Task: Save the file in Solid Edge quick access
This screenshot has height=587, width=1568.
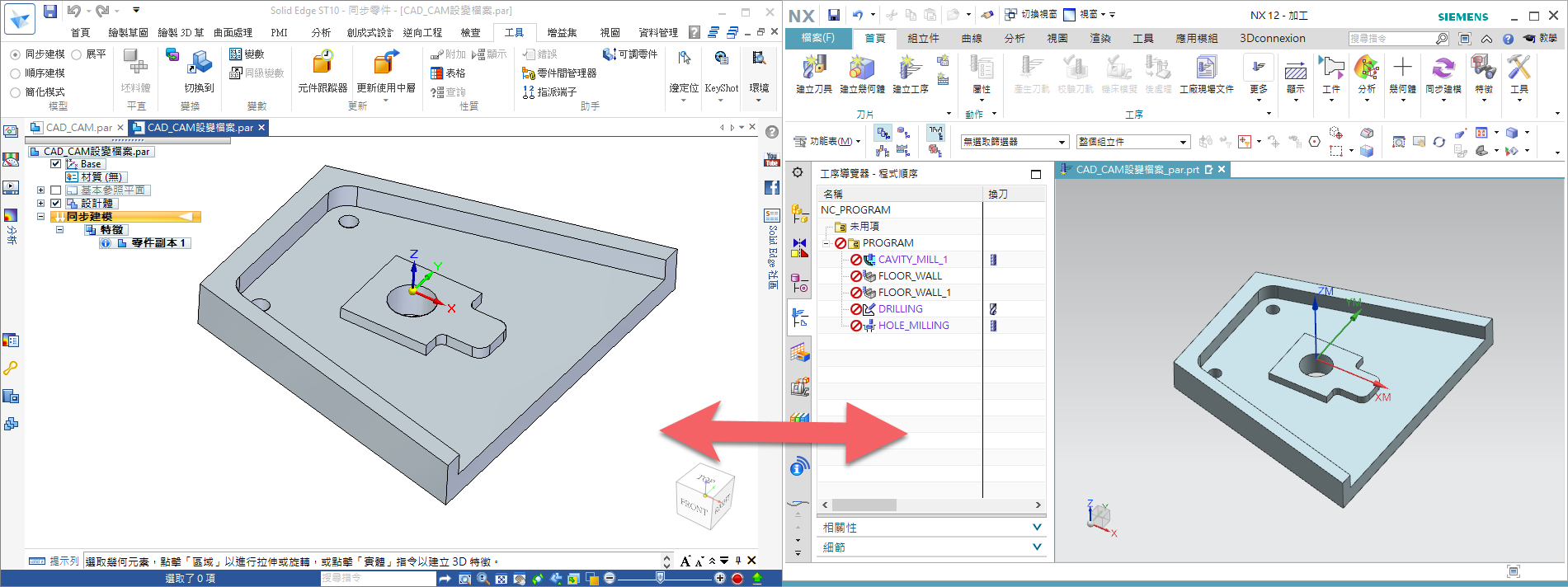Action: (50, 11)
